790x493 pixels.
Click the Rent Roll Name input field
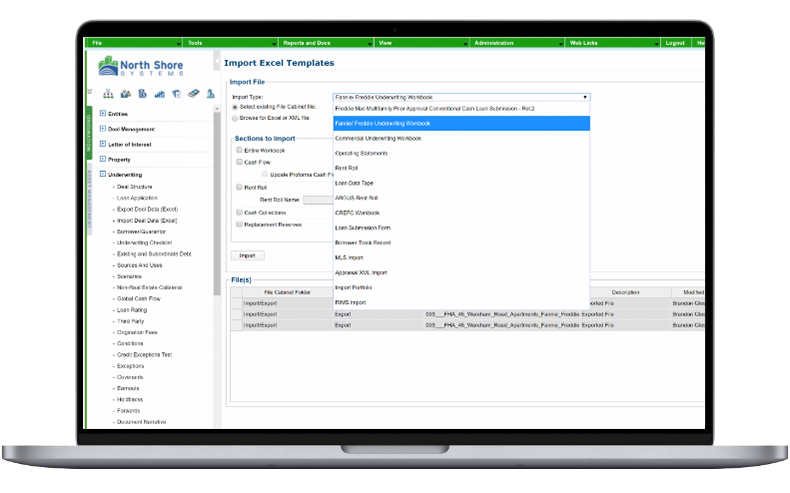click(x=318, y=200)
